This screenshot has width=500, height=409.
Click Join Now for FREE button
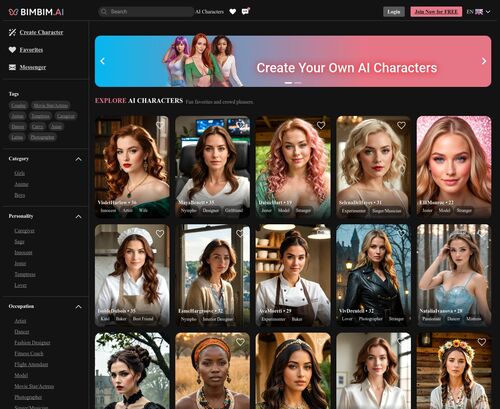(x=436, y=12)
